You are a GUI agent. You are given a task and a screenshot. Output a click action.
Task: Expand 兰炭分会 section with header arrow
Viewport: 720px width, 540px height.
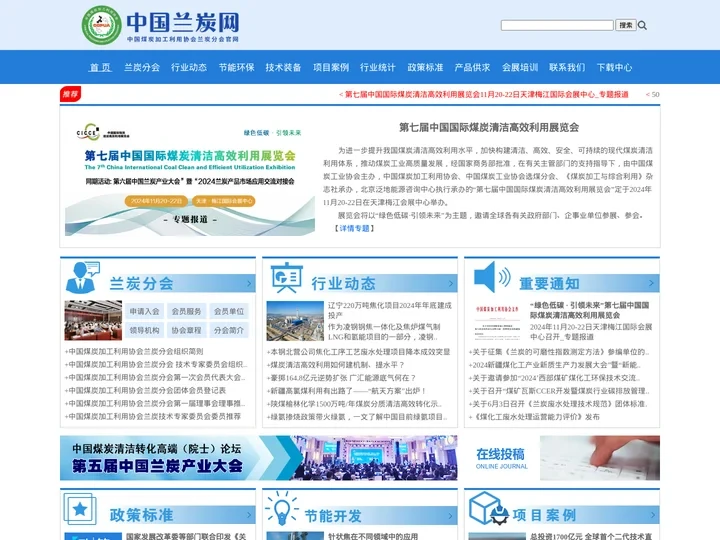point(249,283)
